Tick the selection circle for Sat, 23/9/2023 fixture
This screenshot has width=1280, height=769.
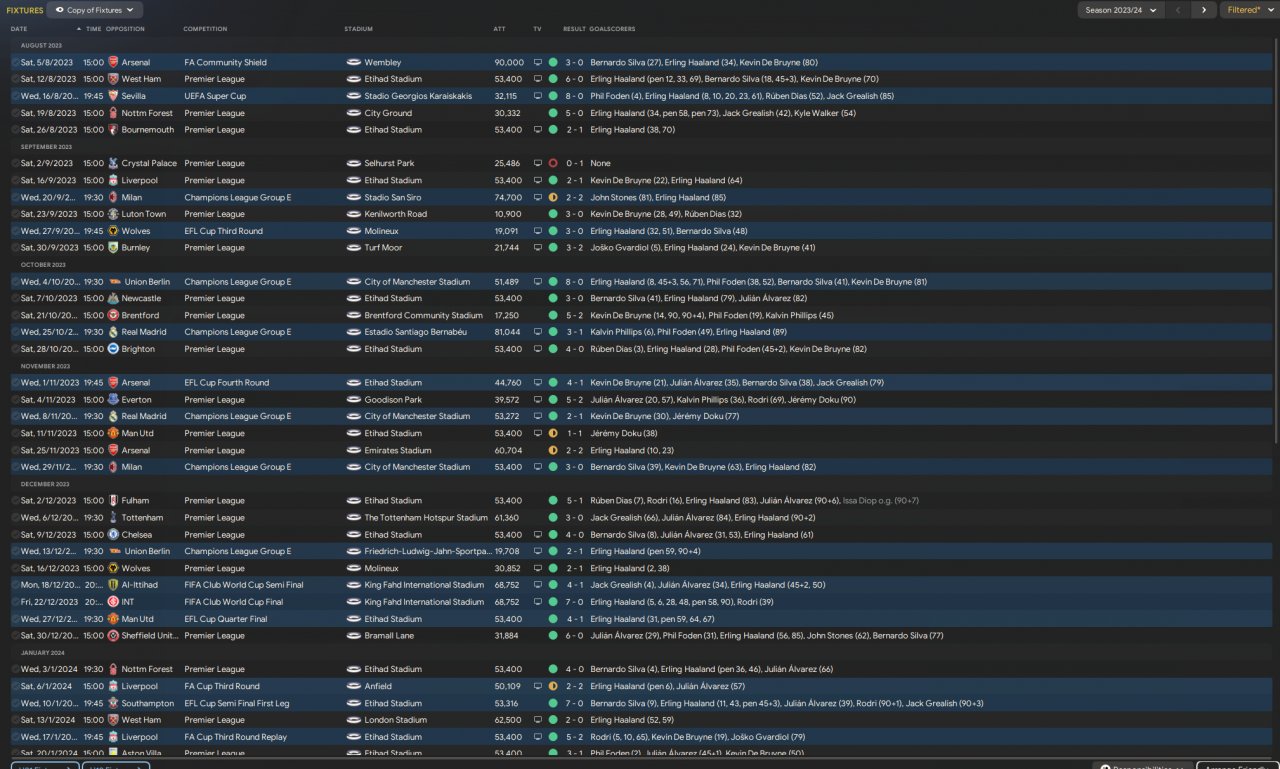point(16,214)
